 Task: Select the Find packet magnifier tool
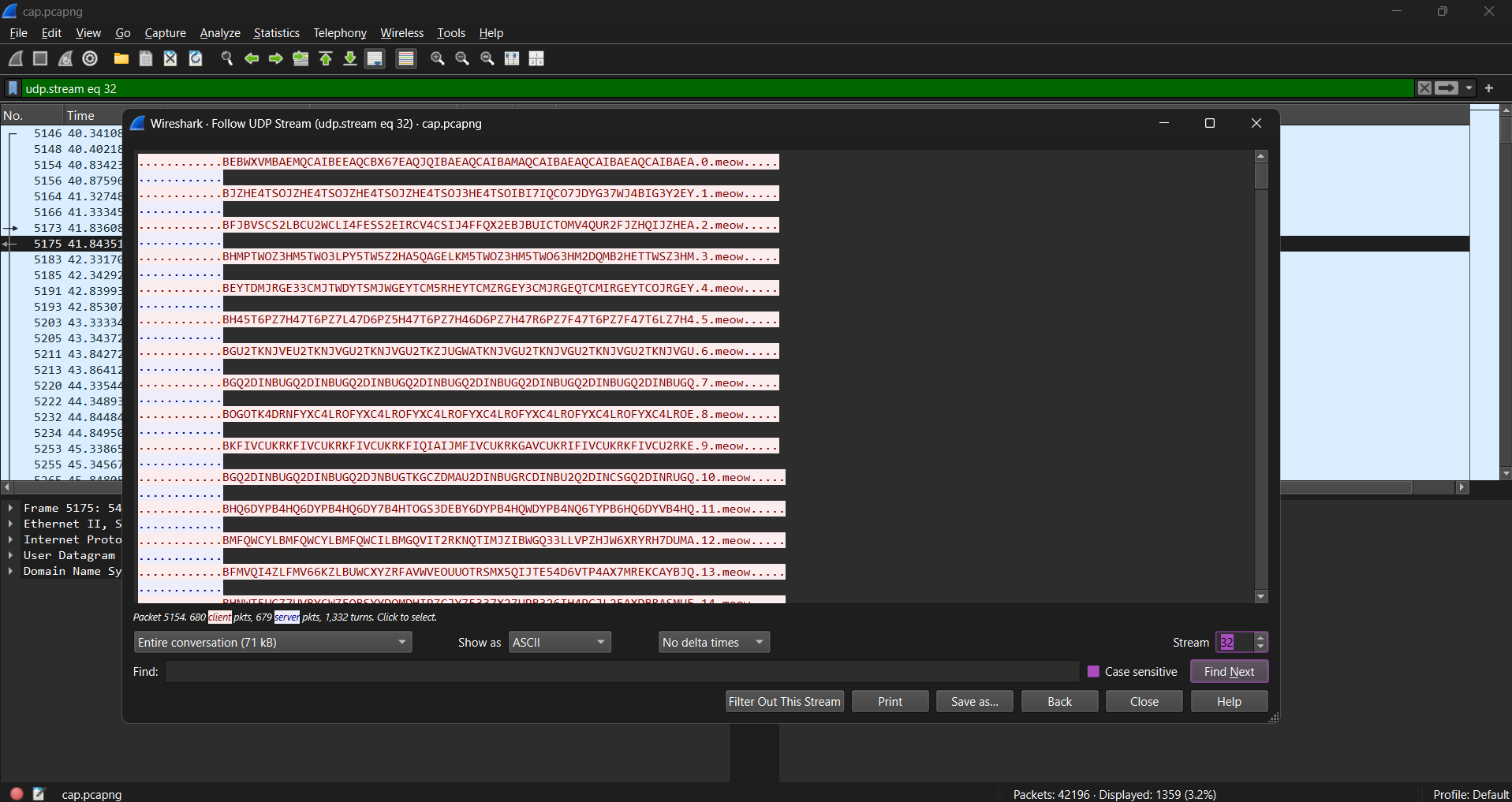[226, 58]
